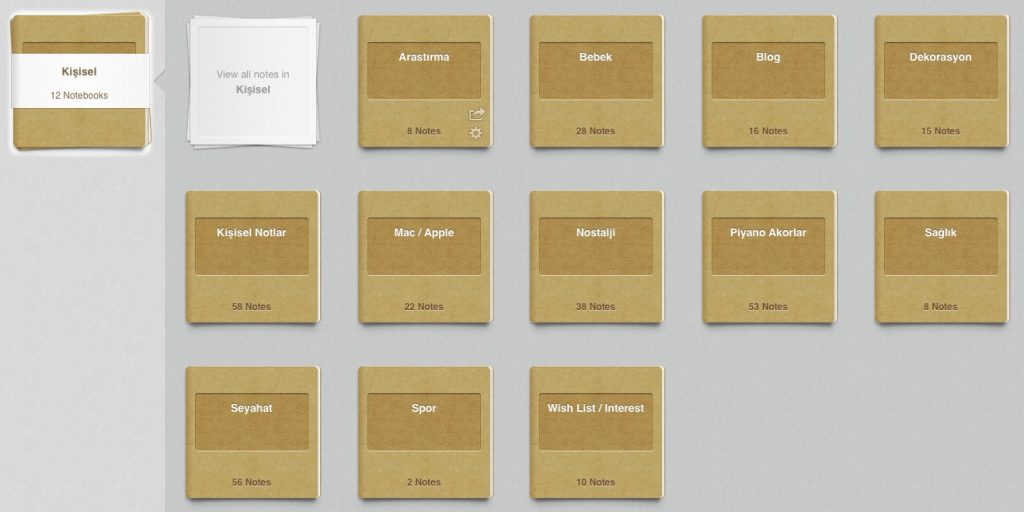This screenshot has width=1024, height=512.
Task: Open the Nostalji notebook
Action: [596, 247]
